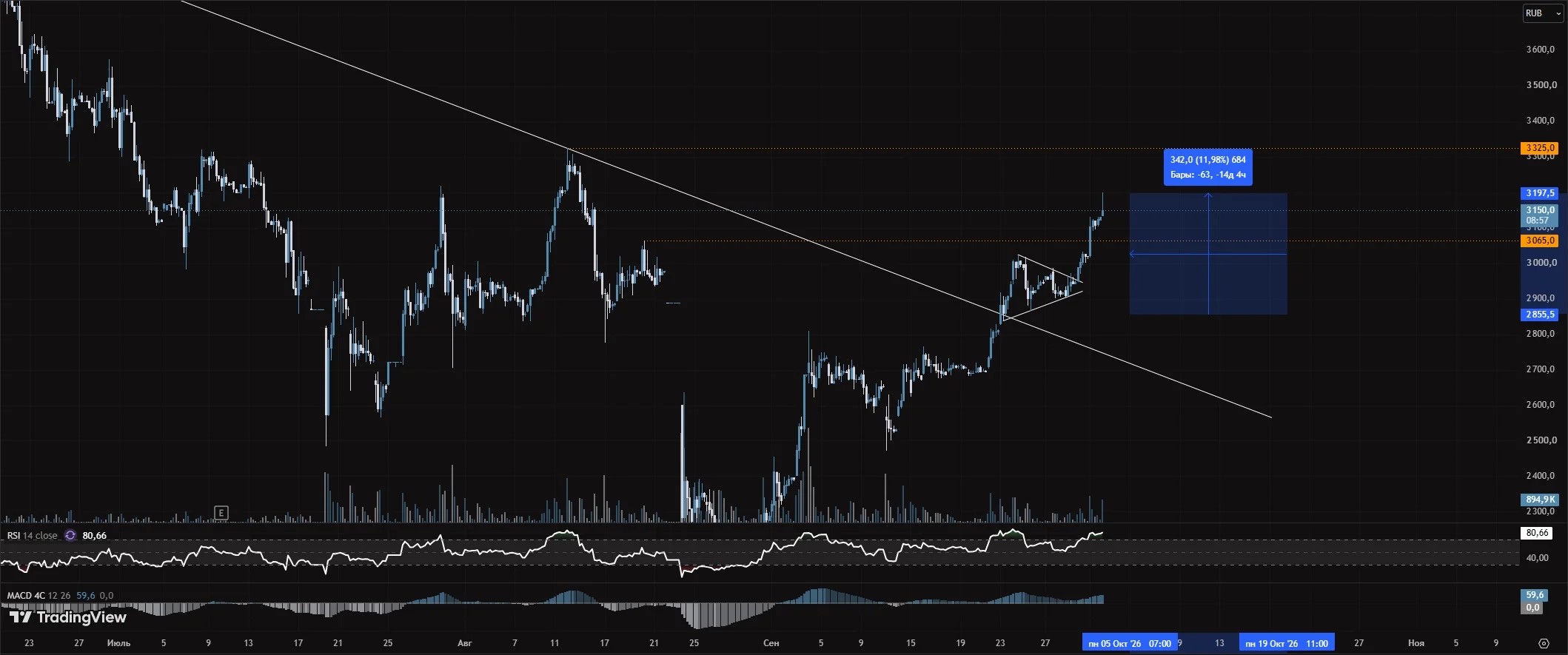Click the blue 3197,5 price label
The height and width of the screenshot is (655, 1568).
coord(1539,193)
